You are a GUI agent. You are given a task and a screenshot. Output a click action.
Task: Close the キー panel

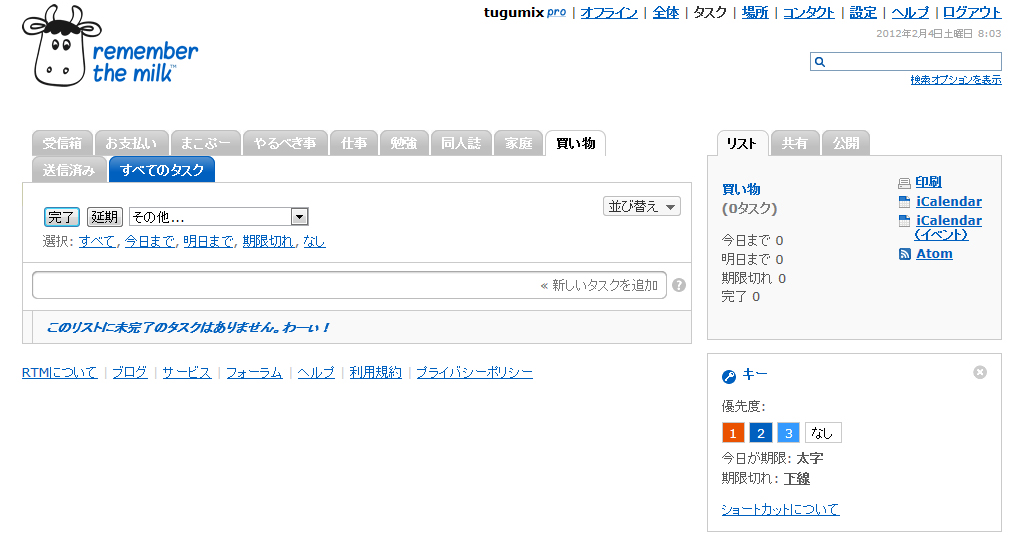tap(980, 372)
